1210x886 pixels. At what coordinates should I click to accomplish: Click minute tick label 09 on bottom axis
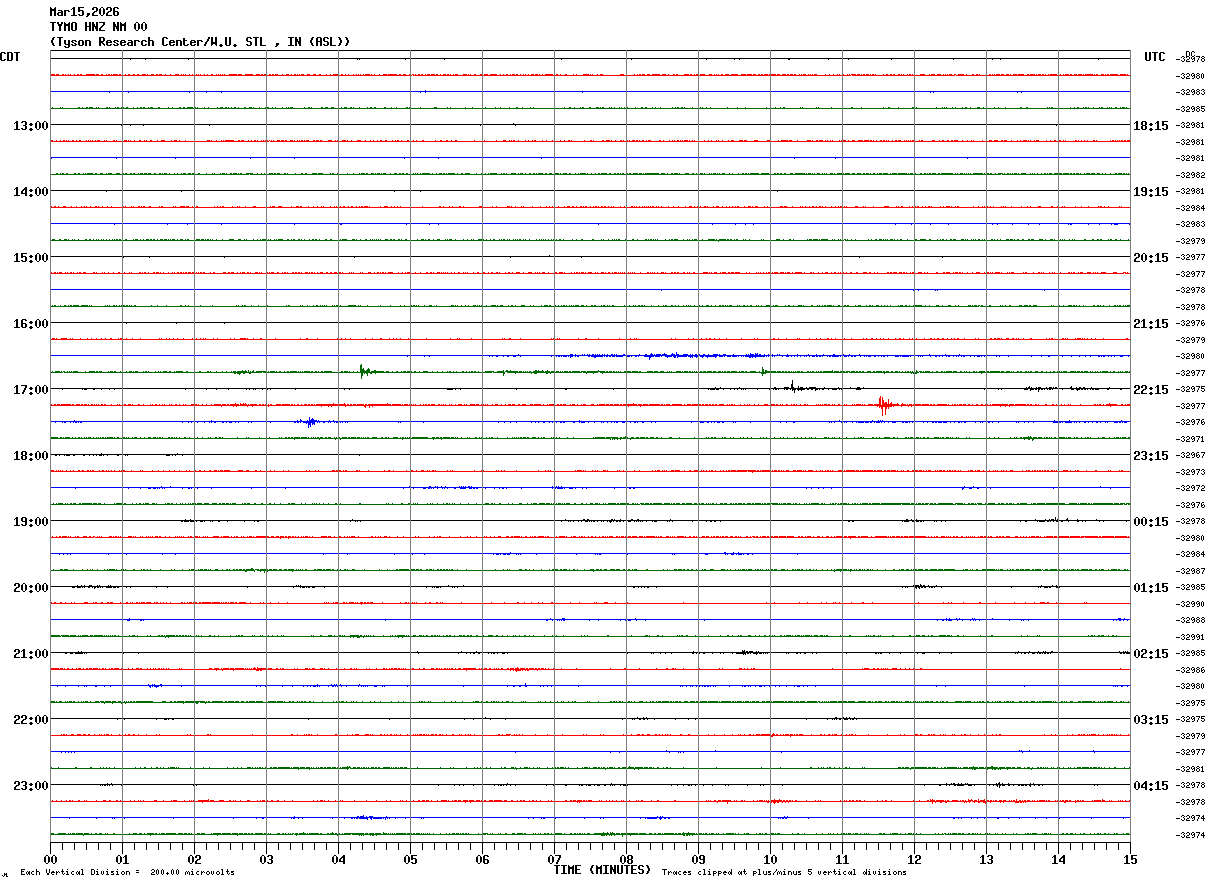point(698,859)
